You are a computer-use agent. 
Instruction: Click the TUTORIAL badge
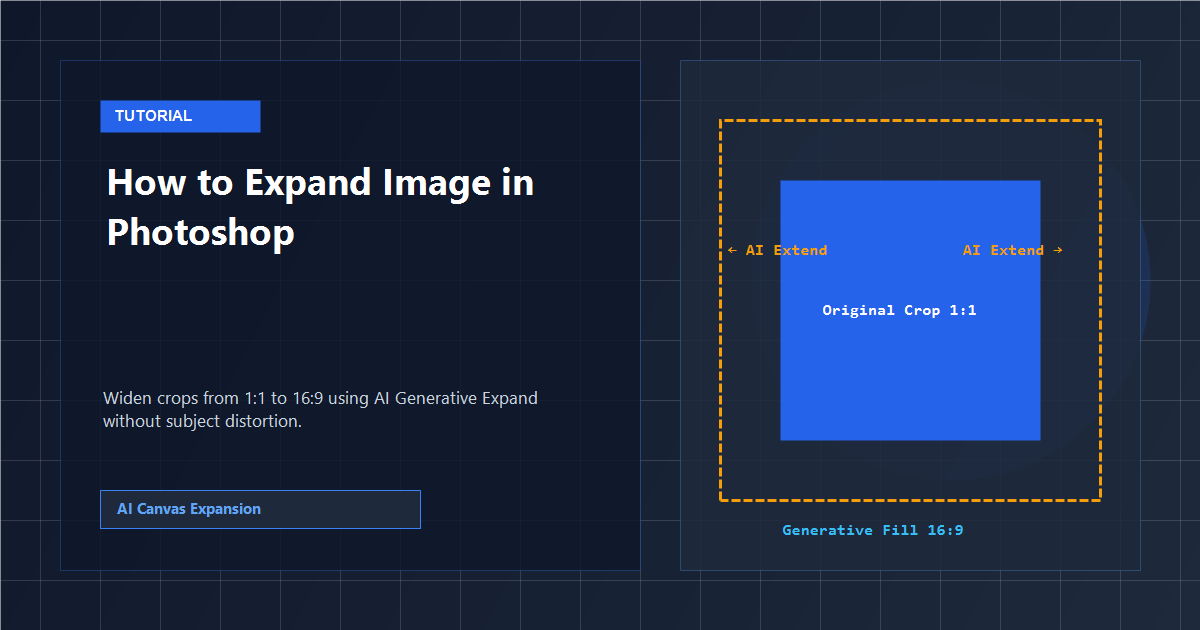tap(180, 116)
